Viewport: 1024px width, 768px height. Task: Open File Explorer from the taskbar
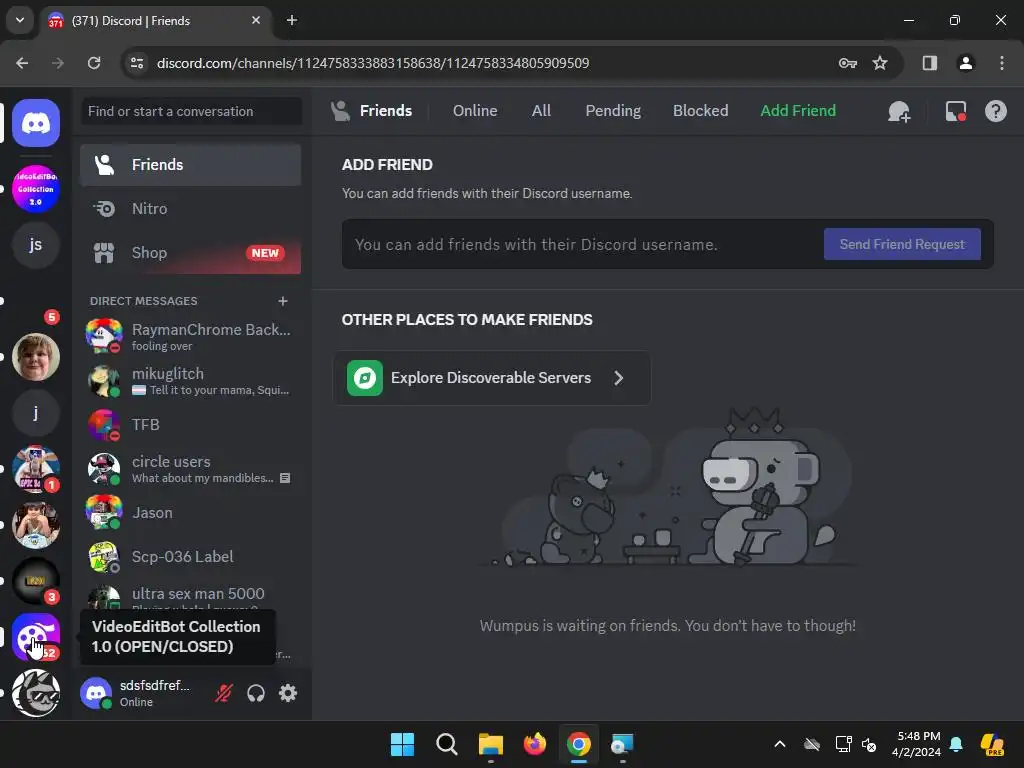(490, 744)
